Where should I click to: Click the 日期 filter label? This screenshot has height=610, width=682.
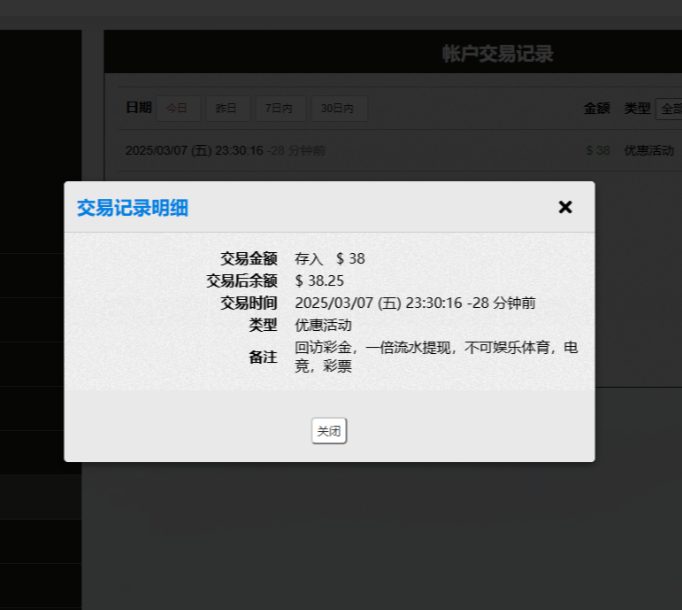click(138, 108)
